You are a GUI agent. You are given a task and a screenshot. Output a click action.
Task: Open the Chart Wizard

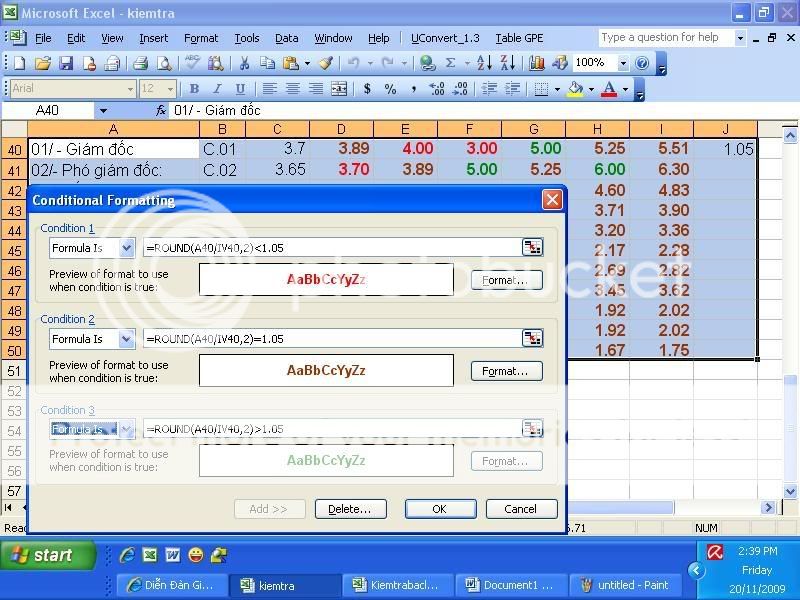pos(535,63)
